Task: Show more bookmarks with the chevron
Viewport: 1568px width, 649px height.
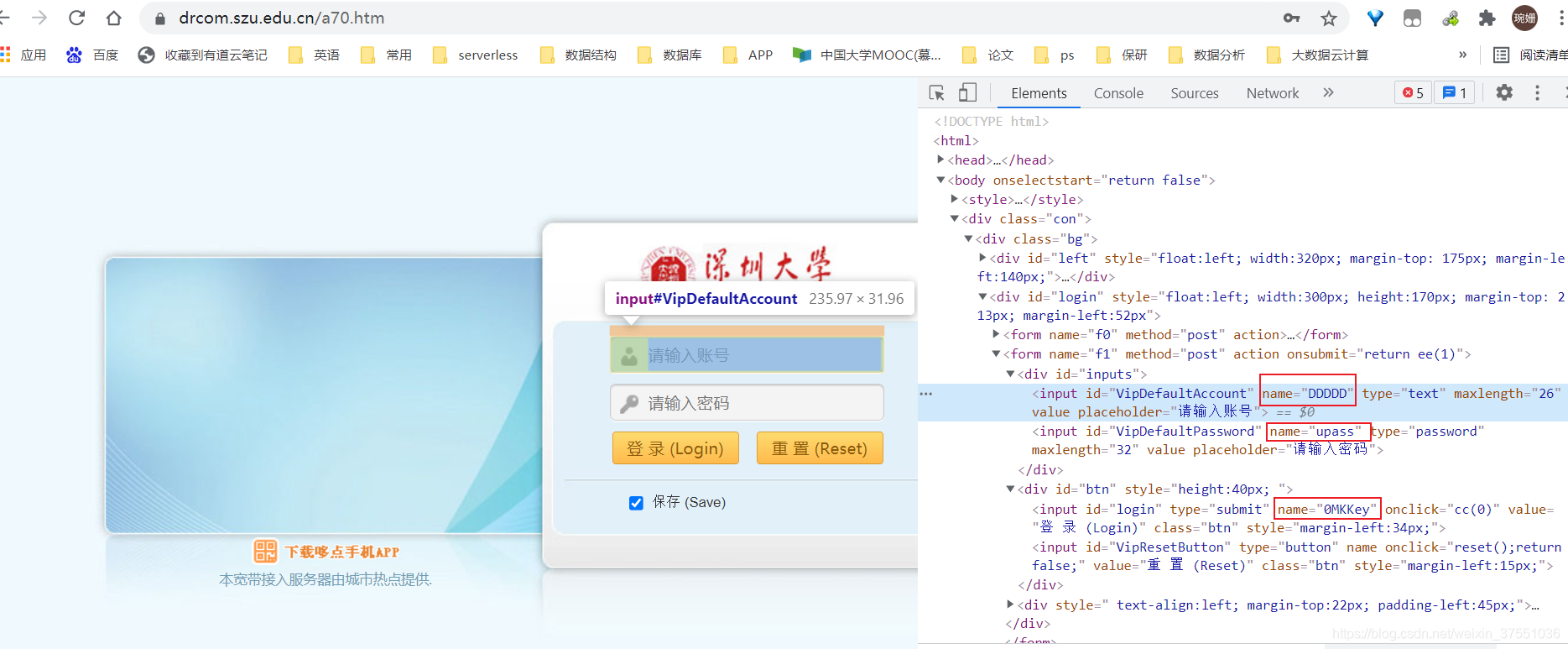Action: coord(1463,55)
